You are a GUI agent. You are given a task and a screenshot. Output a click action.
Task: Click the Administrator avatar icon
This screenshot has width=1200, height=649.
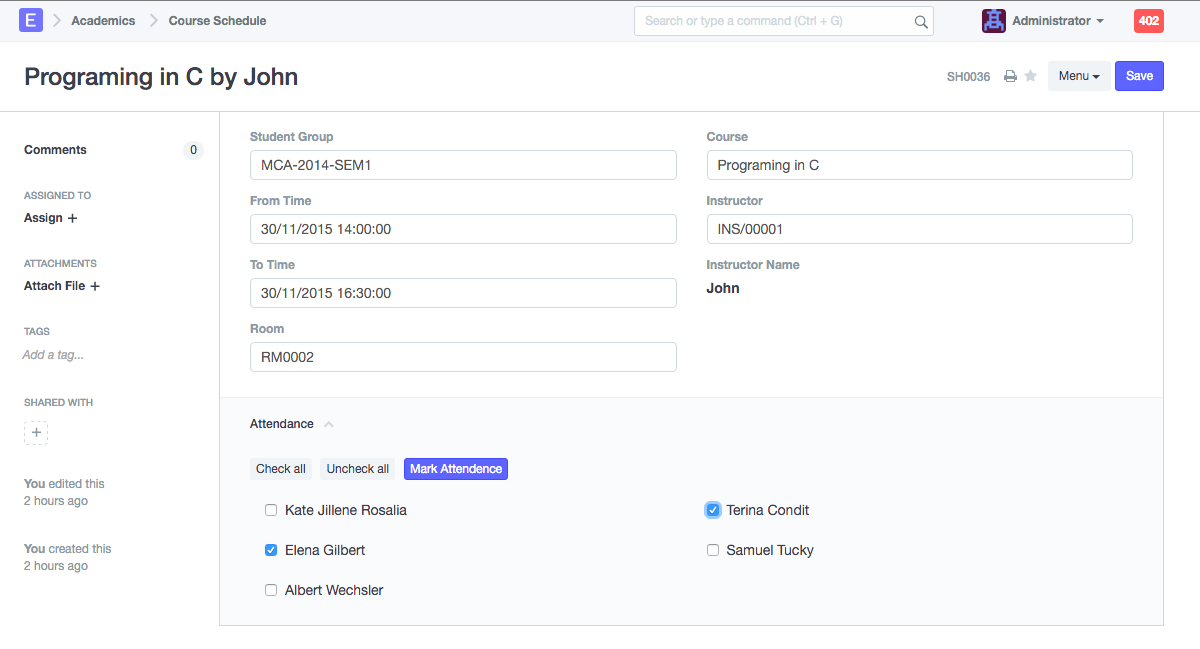click(993, 21)
